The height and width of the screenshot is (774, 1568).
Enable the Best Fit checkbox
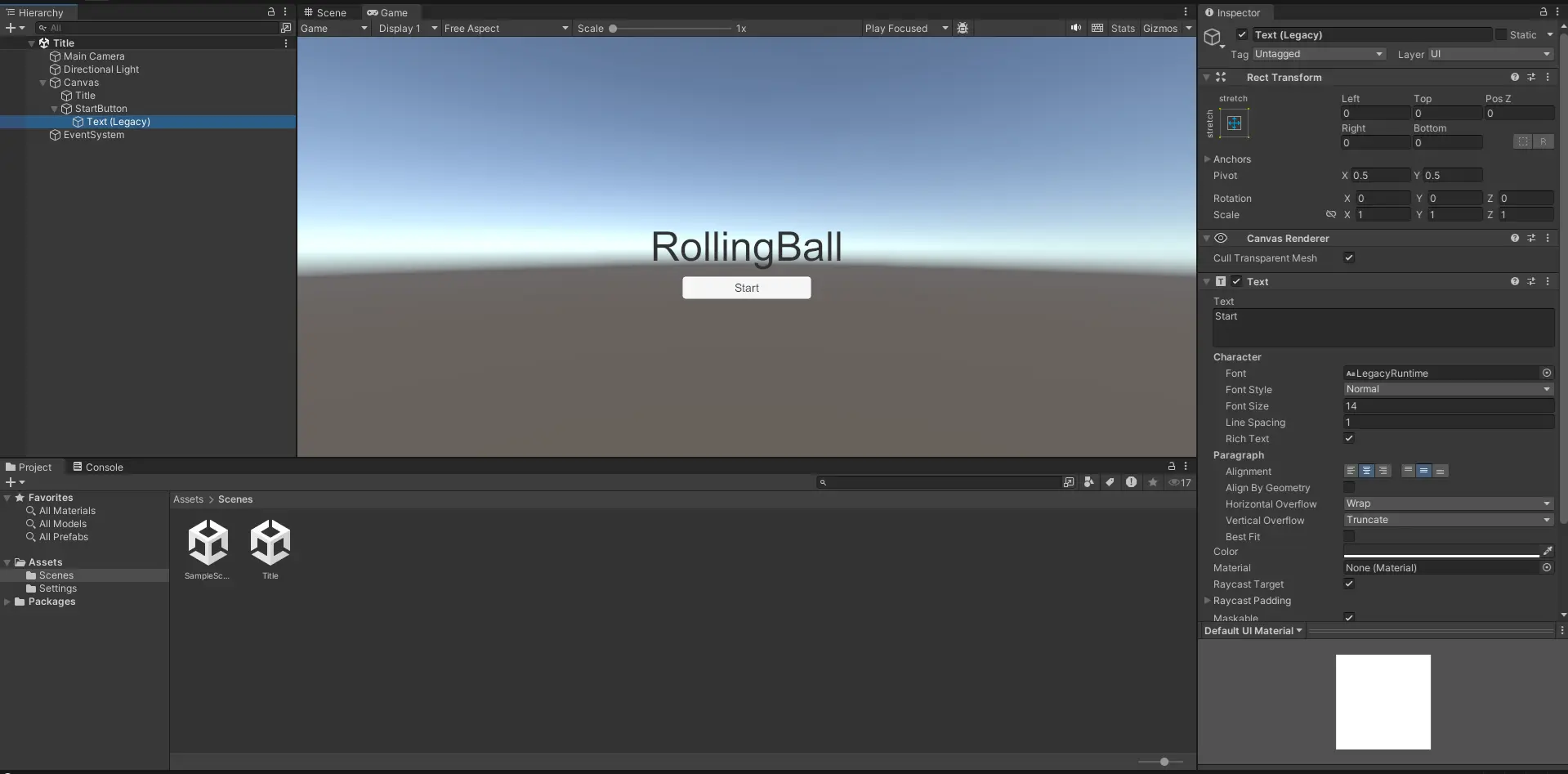[1350, 537]
